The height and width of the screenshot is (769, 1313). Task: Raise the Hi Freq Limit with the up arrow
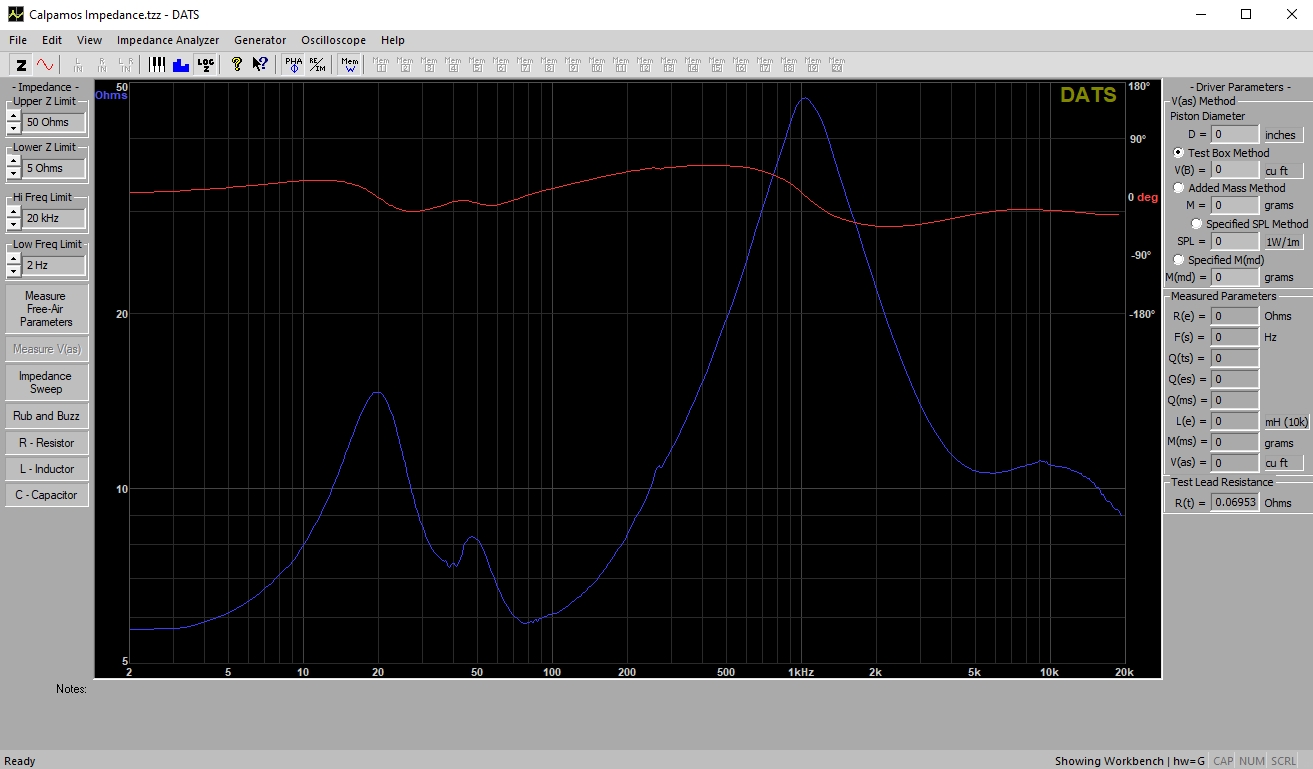[13, 212]
